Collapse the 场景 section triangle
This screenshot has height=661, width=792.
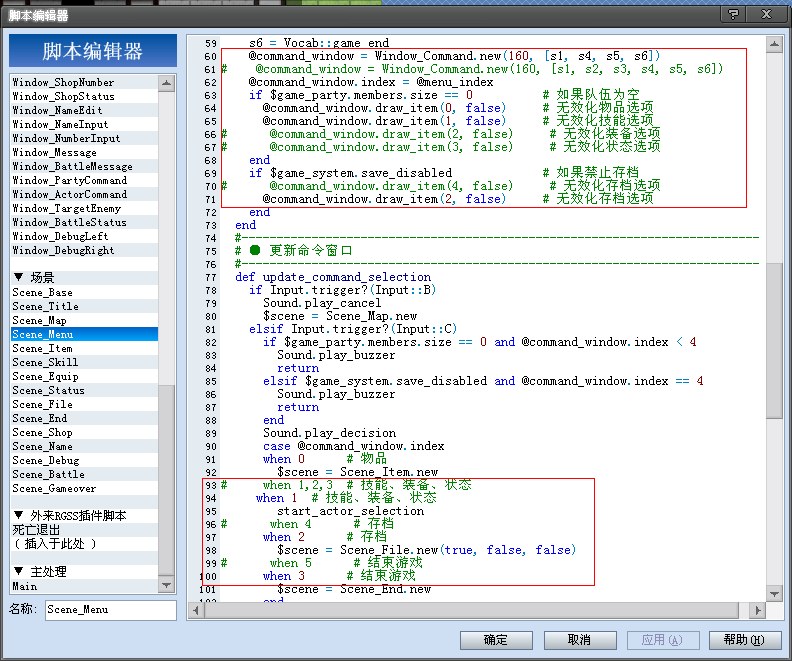click(x=19, y=277)
